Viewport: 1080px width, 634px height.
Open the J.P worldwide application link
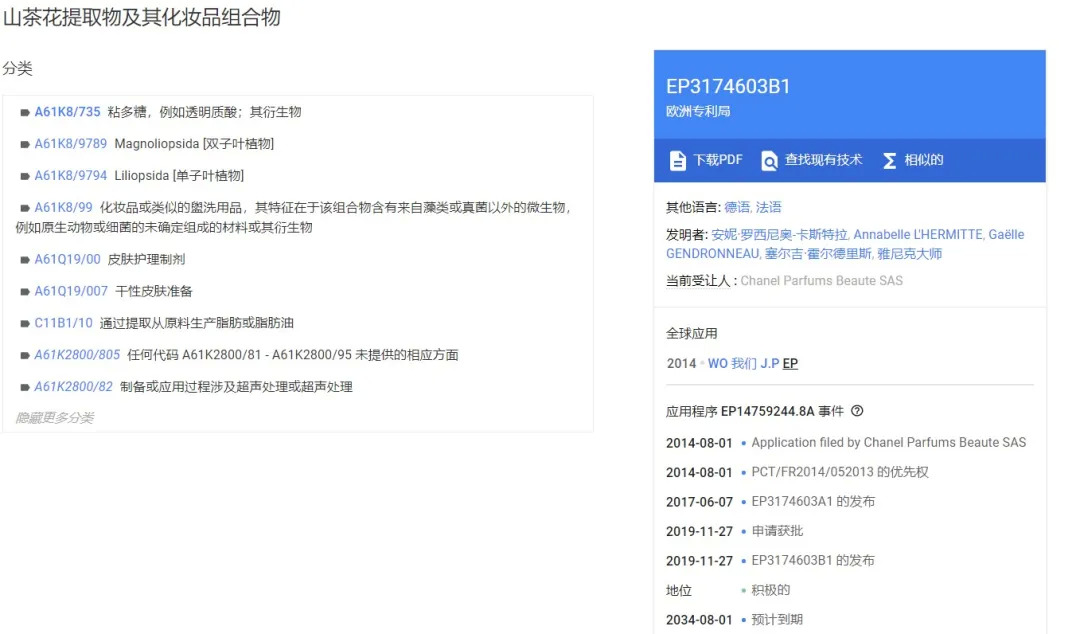coord(769,363)
